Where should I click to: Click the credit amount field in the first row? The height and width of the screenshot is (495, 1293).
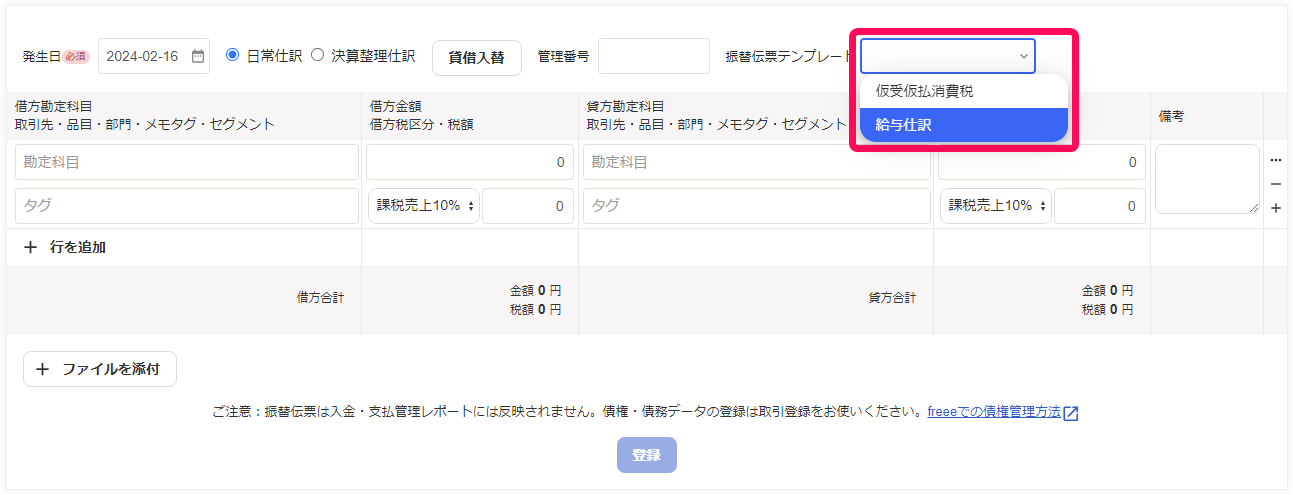(1042, 162)
